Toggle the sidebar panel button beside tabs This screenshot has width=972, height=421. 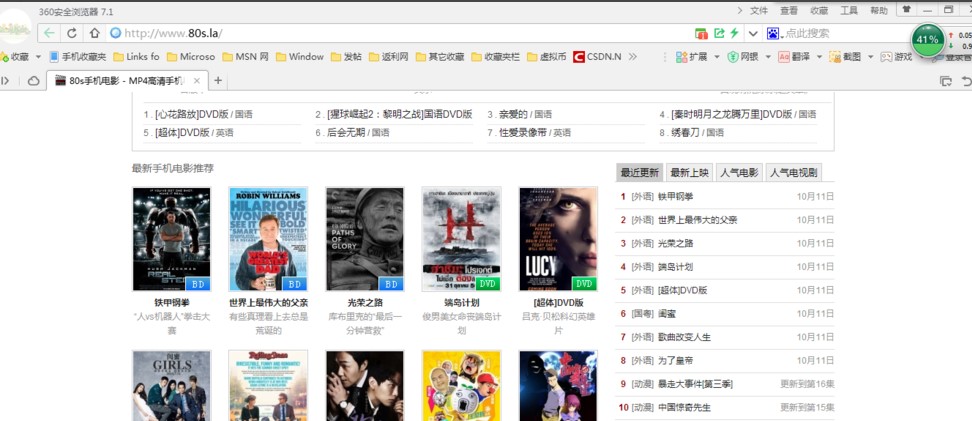point(6,81)
